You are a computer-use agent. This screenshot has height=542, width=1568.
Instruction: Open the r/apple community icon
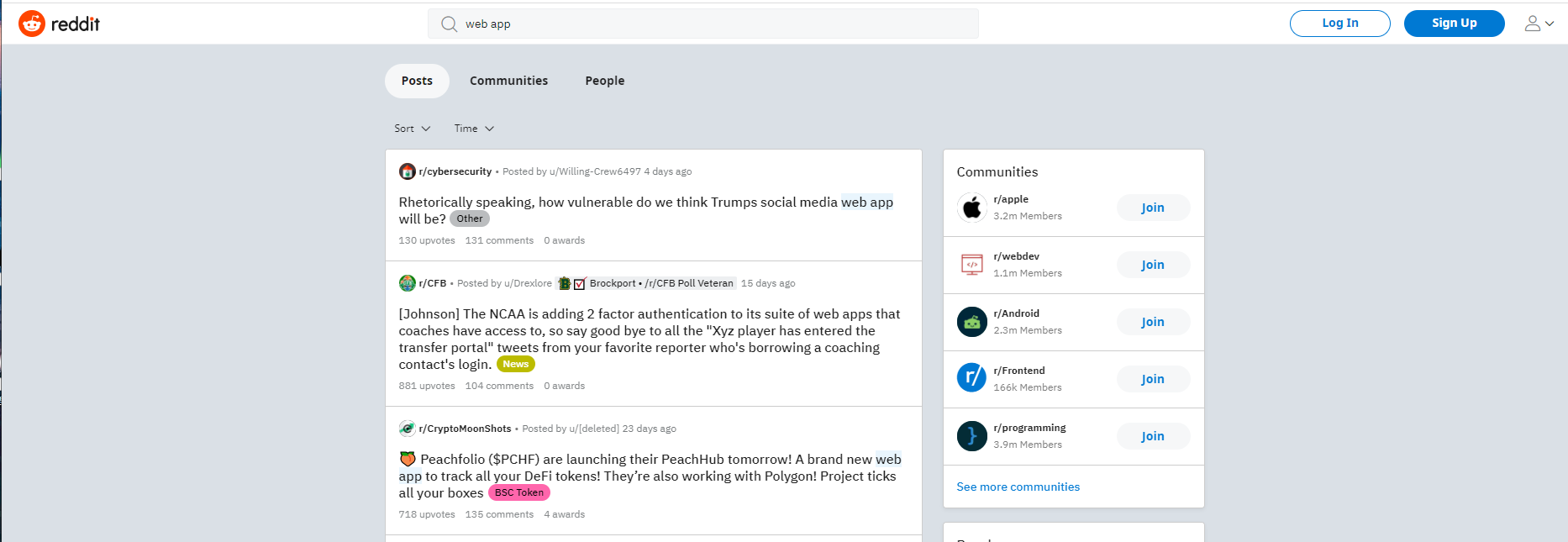(971, 208)
